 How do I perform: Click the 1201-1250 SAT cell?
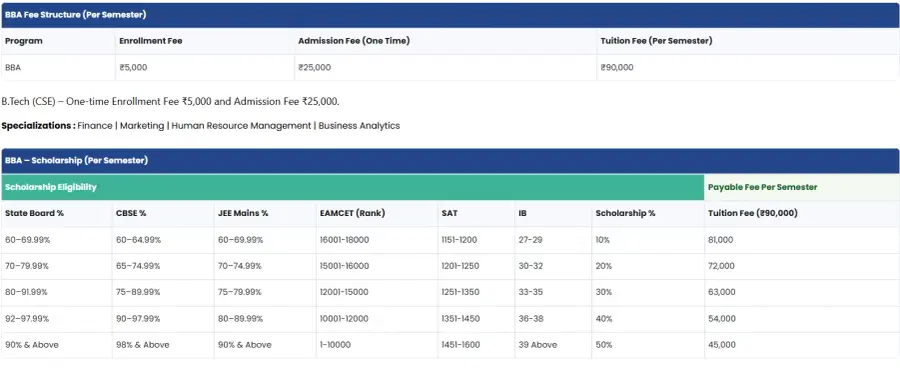pos(476,266)
